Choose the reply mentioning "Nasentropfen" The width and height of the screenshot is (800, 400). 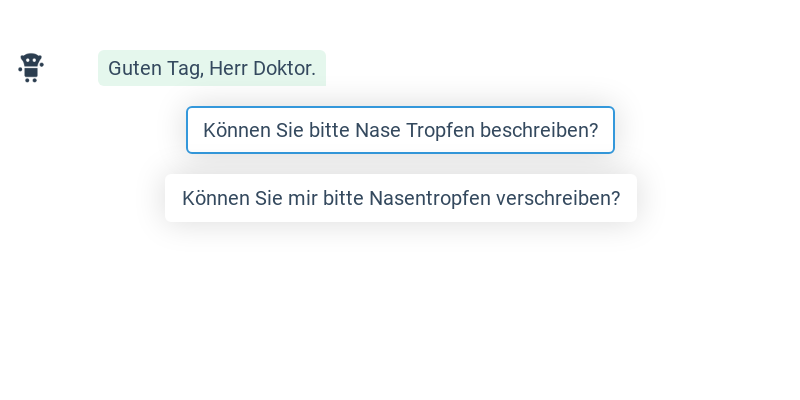[x=400, y=198]
